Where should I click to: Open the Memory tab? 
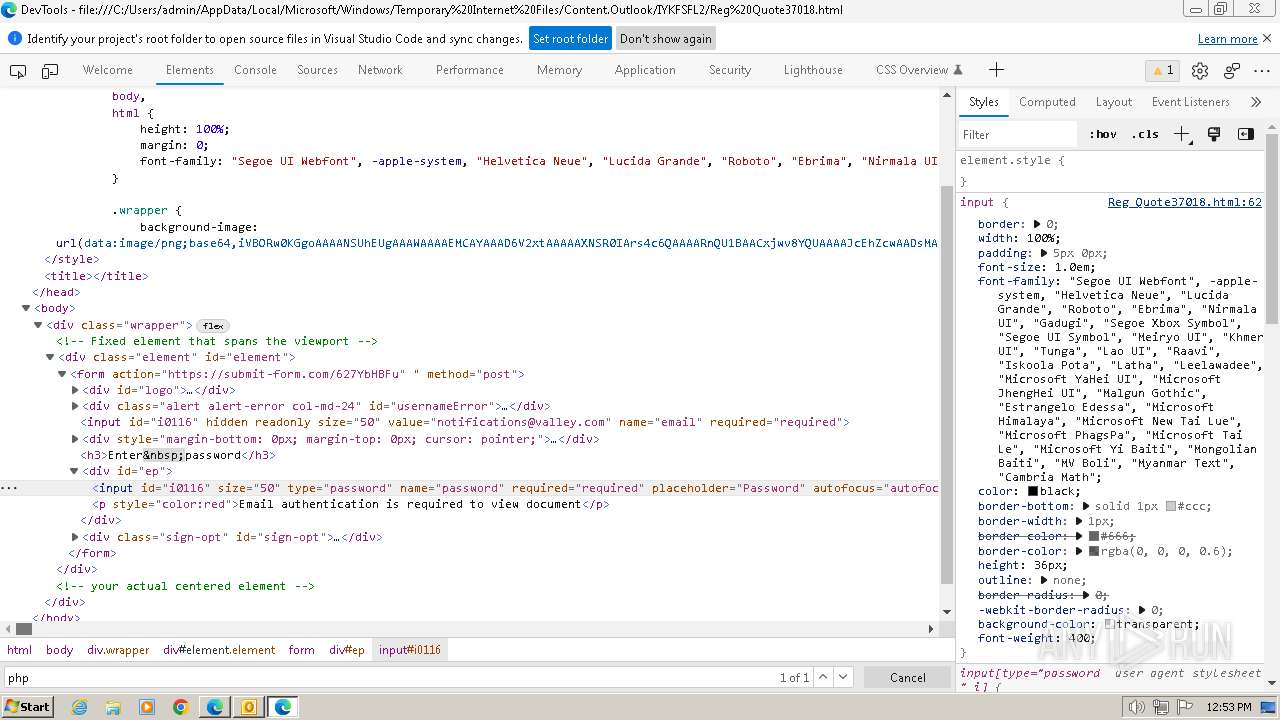pos(559,70)
